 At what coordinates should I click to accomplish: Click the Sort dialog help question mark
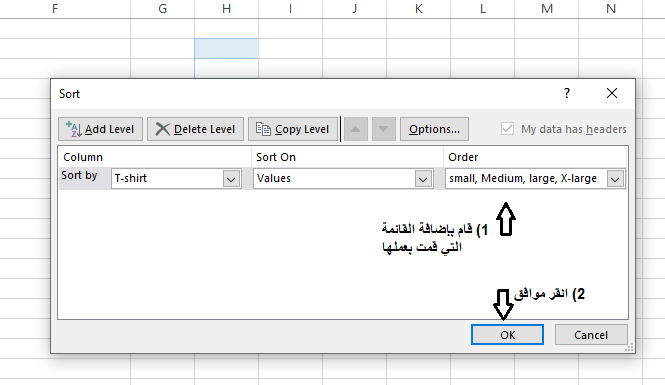567,93
